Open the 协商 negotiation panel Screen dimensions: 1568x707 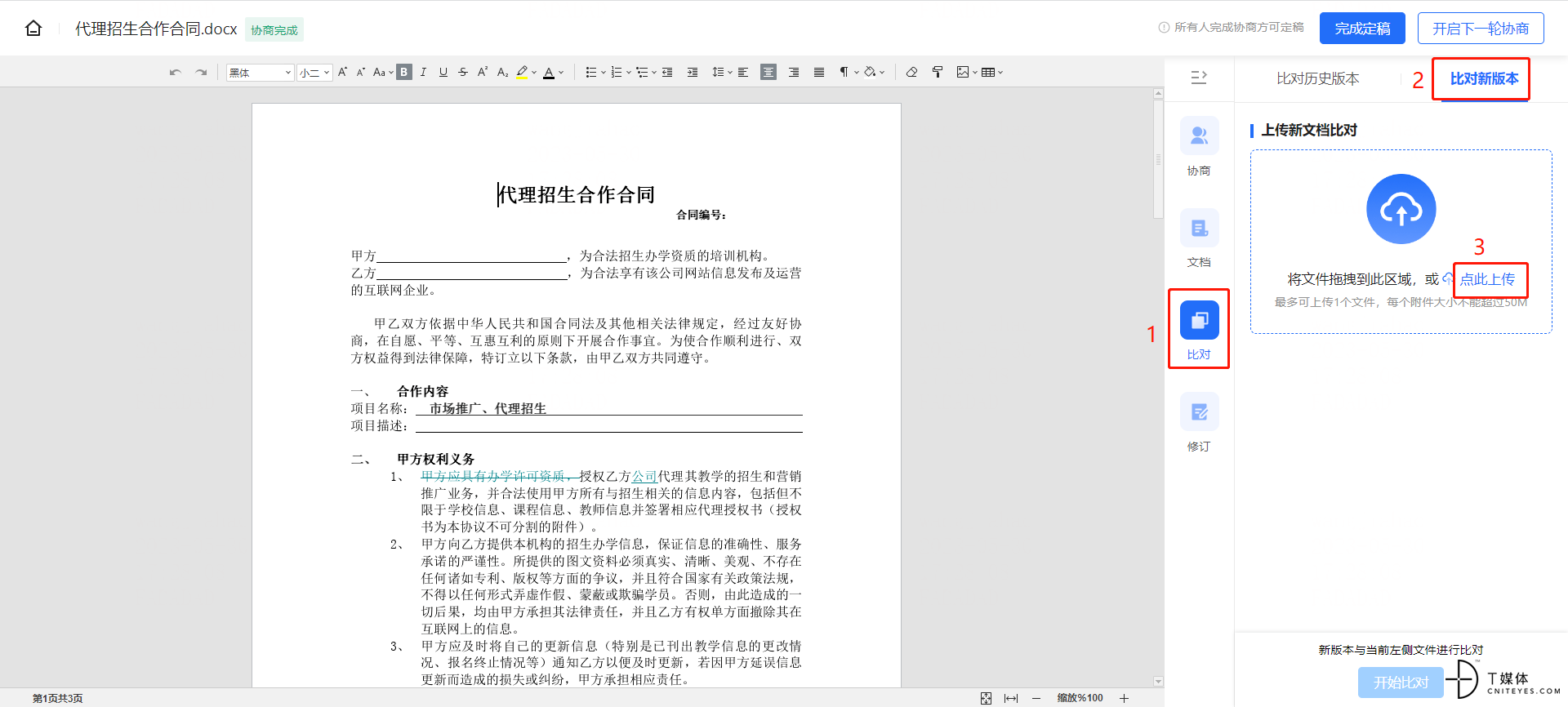pos(1199,147)
